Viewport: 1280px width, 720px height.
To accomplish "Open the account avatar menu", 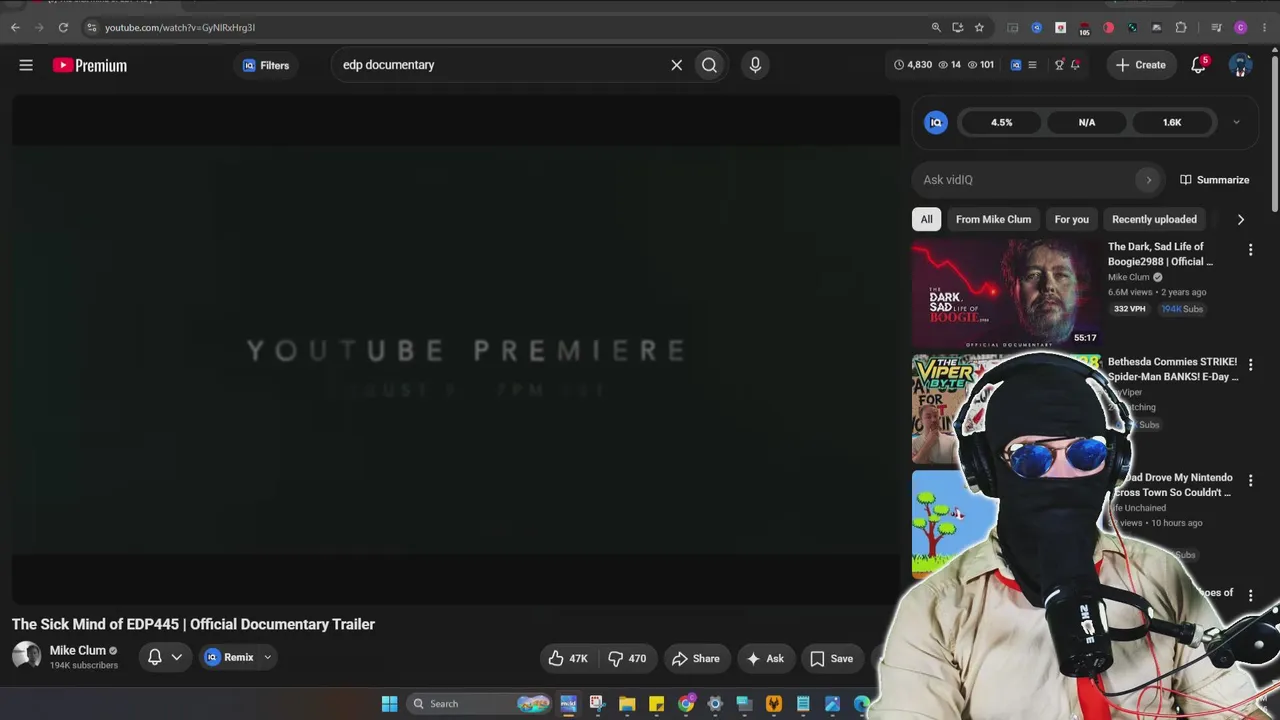I will (x=1240, y=65).
